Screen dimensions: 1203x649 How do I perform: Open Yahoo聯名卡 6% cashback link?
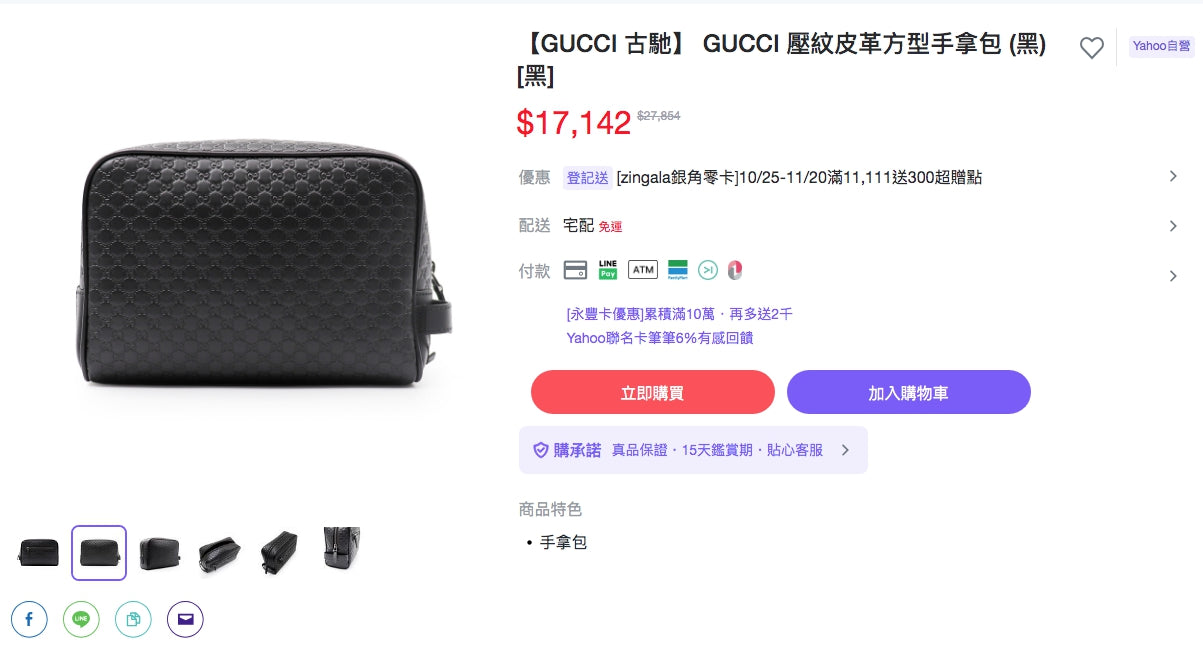[x=659, y=338]
